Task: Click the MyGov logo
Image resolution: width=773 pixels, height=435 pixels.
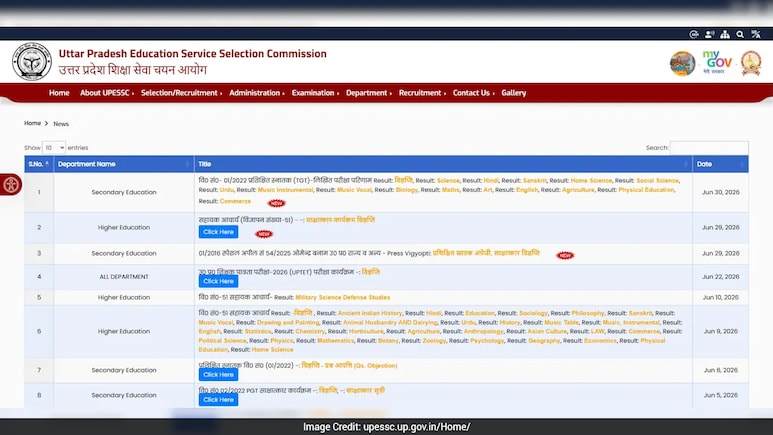Action: point(717,62)
